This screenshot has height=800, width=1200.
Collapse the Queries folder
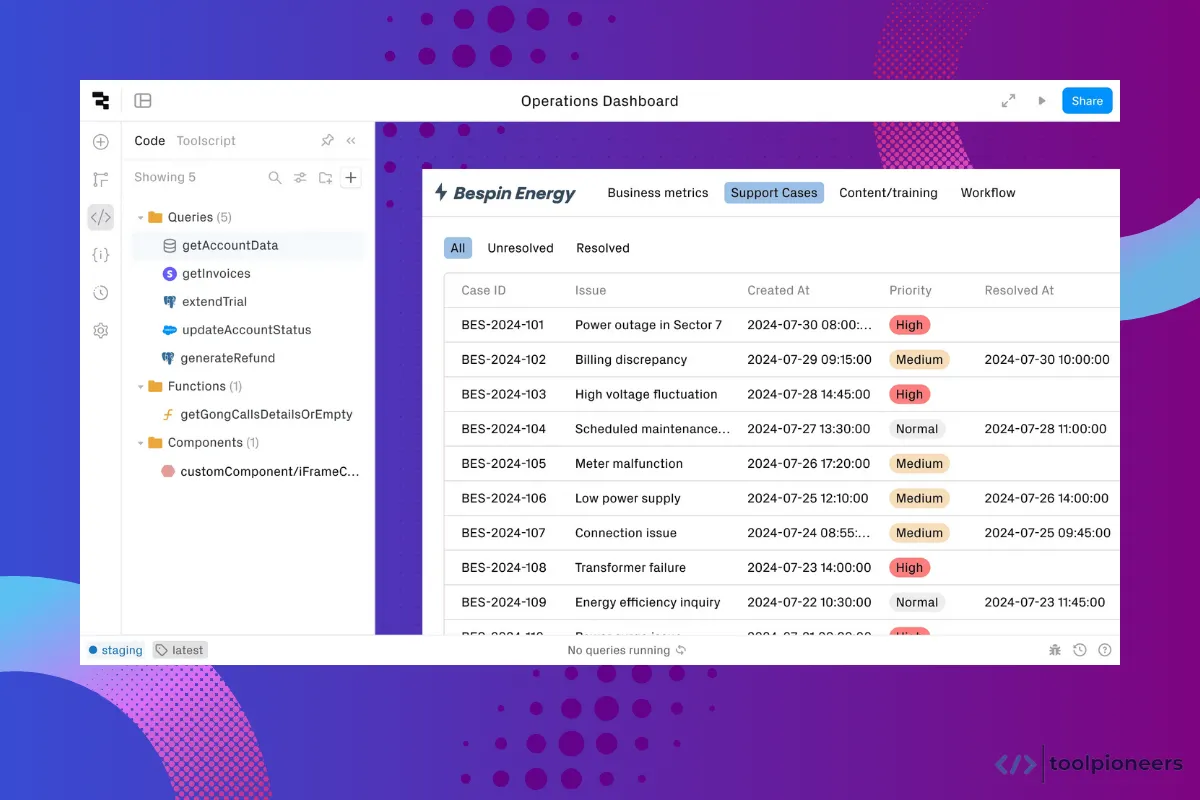[141, 217]
